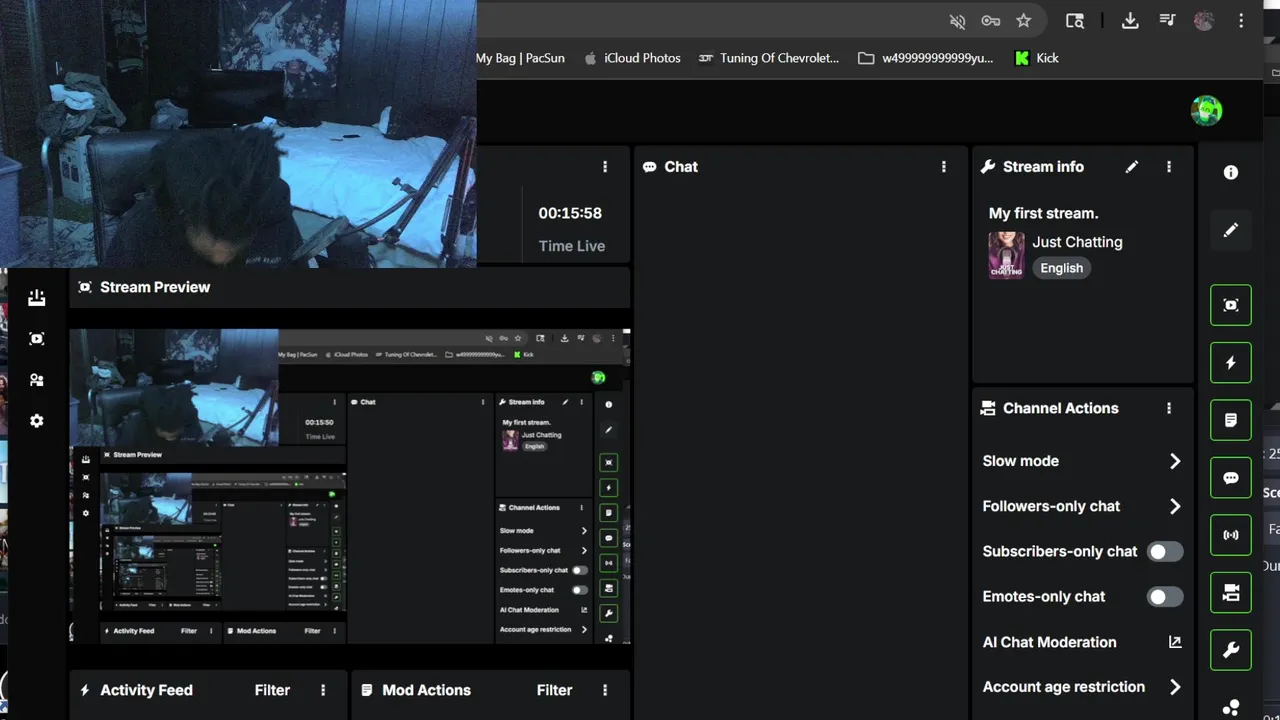
Task: Open the Tuning Of Chevrolet bookmark
Action: [x=769, y=58]
